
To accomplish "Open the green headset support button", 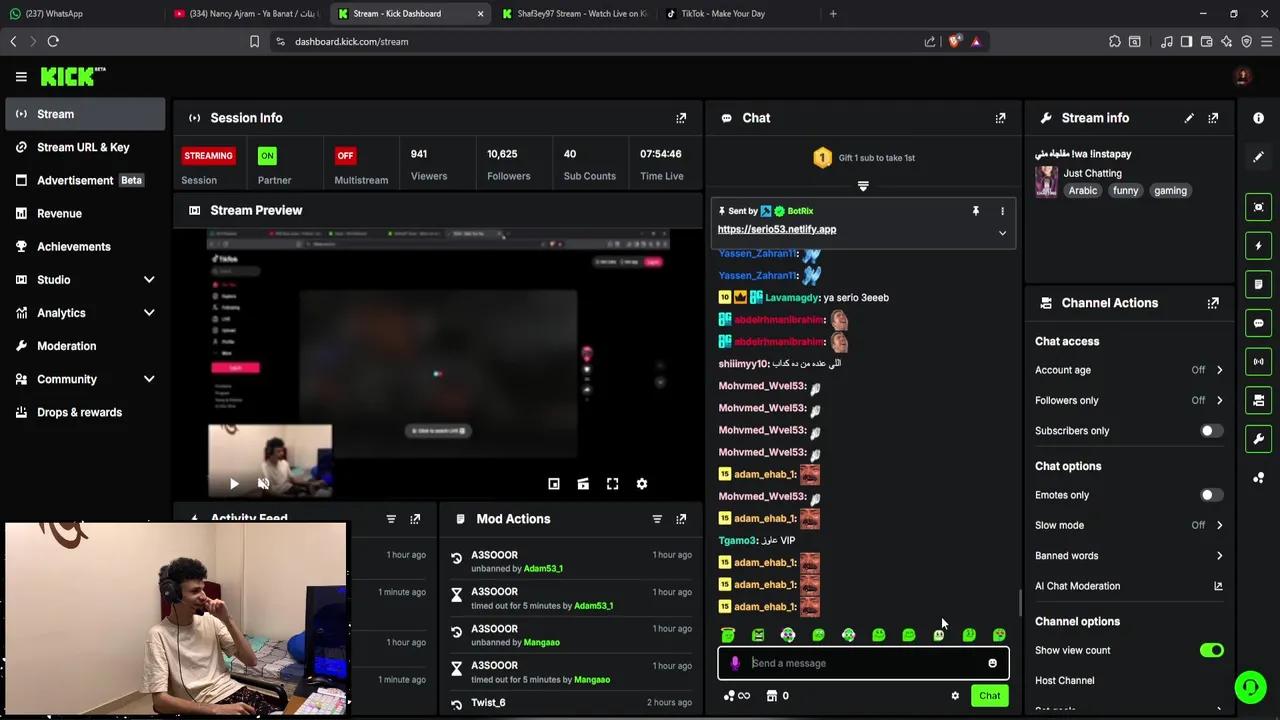I will (1250, 687).
